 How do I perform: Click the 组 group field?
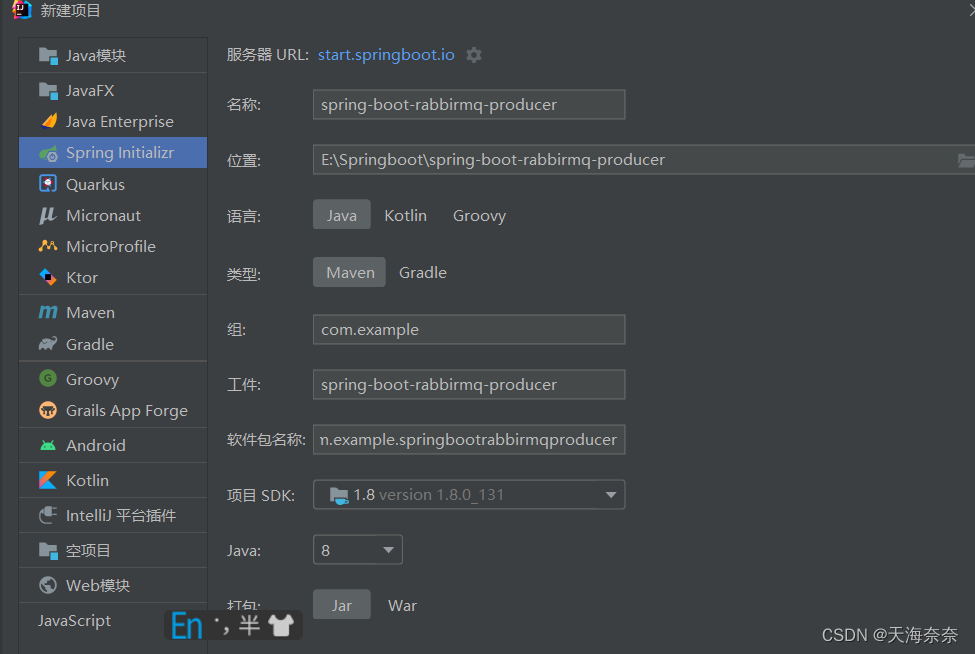coord(469,329)
